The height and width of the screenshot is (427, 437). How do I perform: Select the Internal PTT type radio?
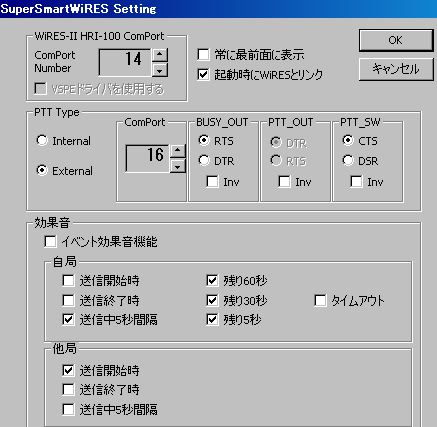(42, 140)
